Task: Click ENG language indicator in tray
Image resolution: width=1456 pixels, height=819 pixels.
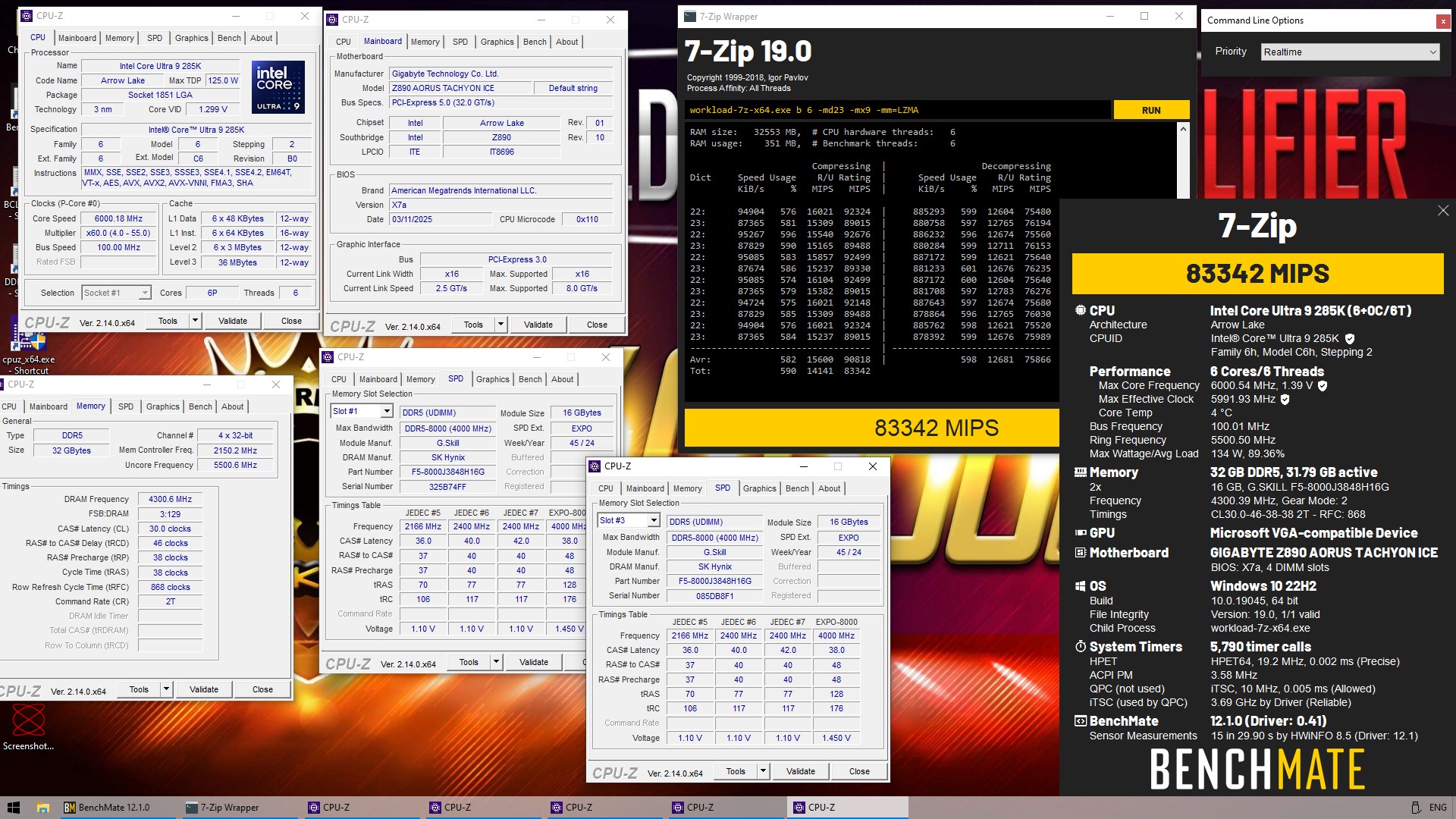Action: [x=1438, y=807]
